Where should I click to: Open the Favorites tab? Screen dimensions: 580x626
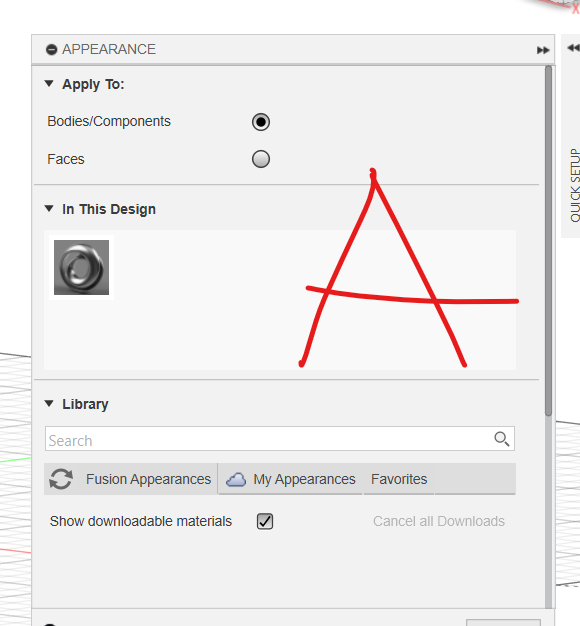(399, 479)
